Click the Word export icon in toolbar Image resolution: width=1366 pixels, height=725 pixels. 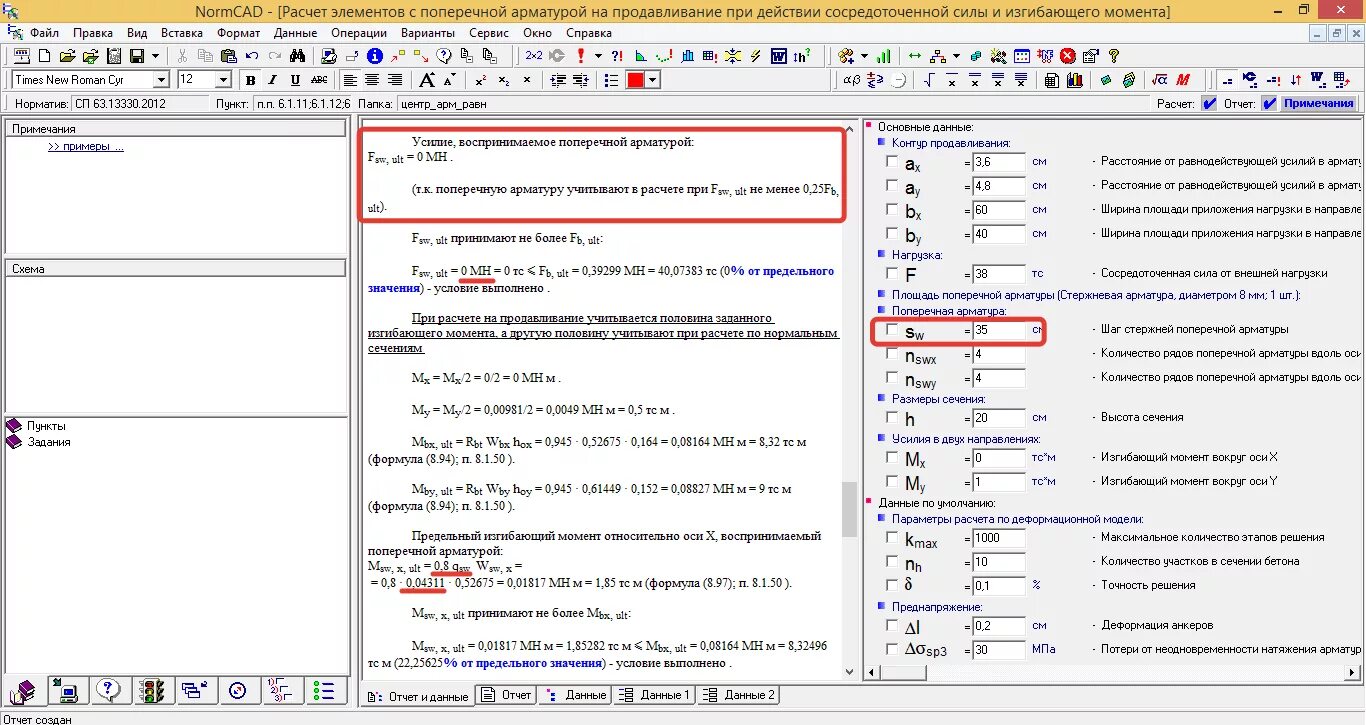[778, 56]
